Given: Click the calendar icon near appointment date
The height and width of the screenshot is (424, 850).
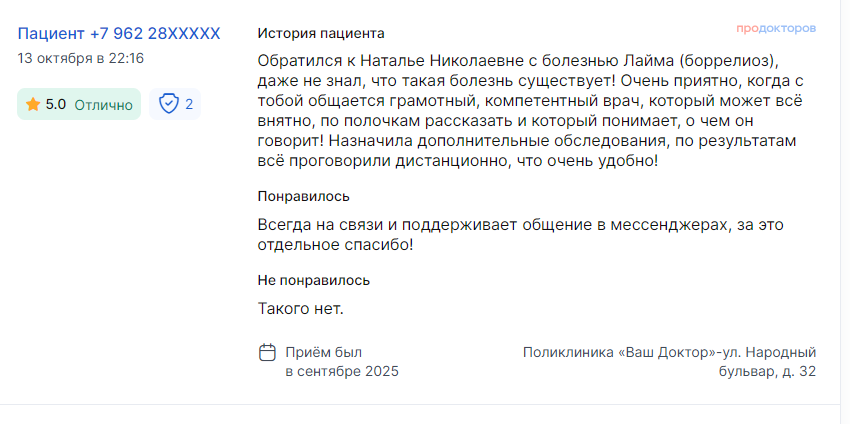Looking at the screenshot, I should coord(267,352).
